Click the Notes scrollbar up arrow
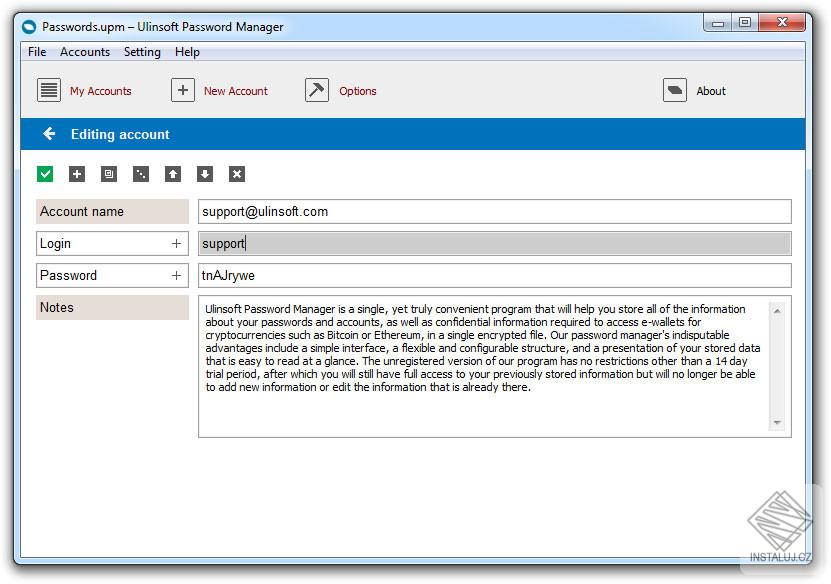Screen dimensions: 831x584 click(x=777, y=311)
